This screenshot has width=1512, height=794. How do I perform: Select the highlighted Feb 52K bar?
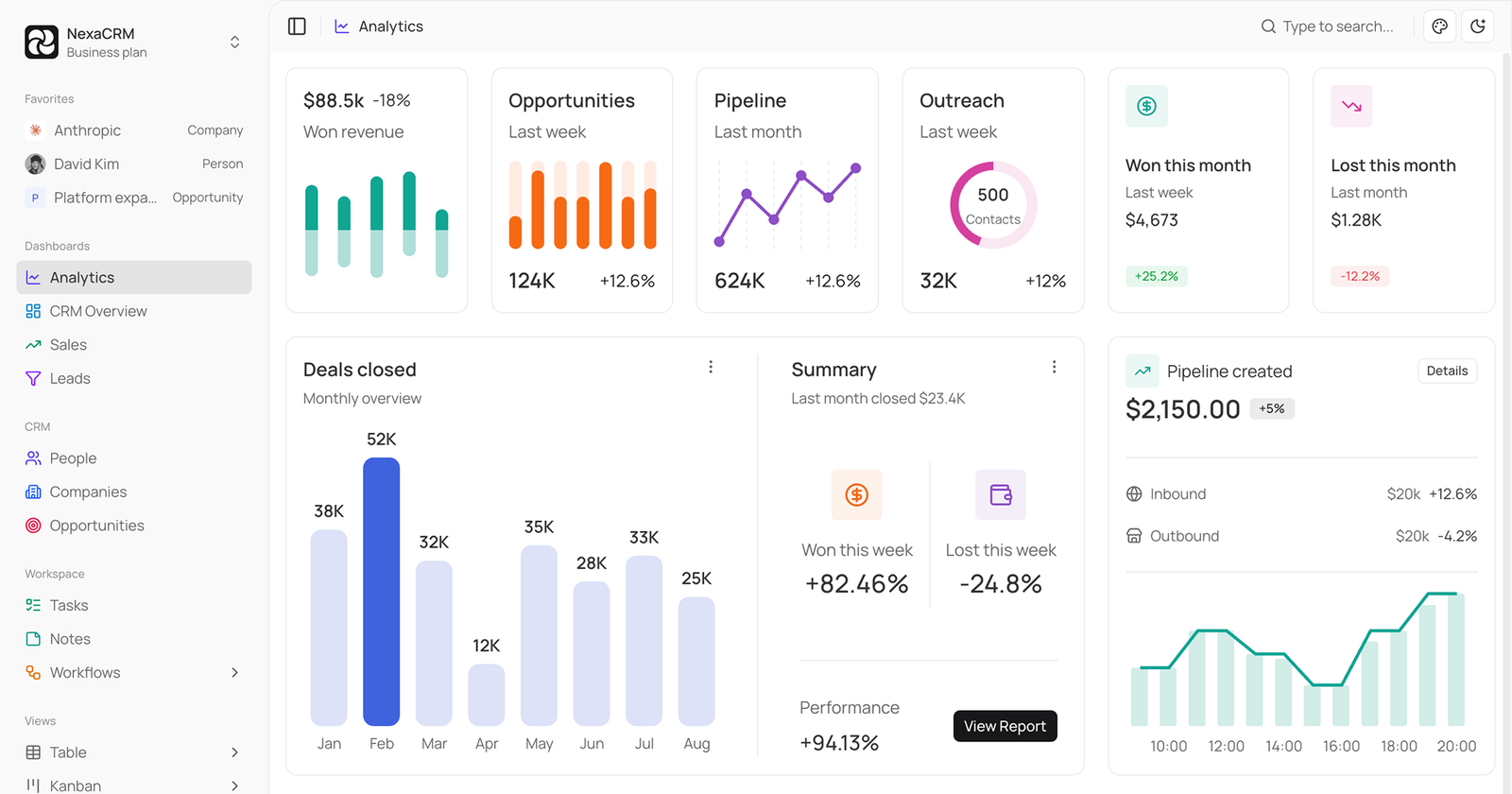tap(381, 592)
